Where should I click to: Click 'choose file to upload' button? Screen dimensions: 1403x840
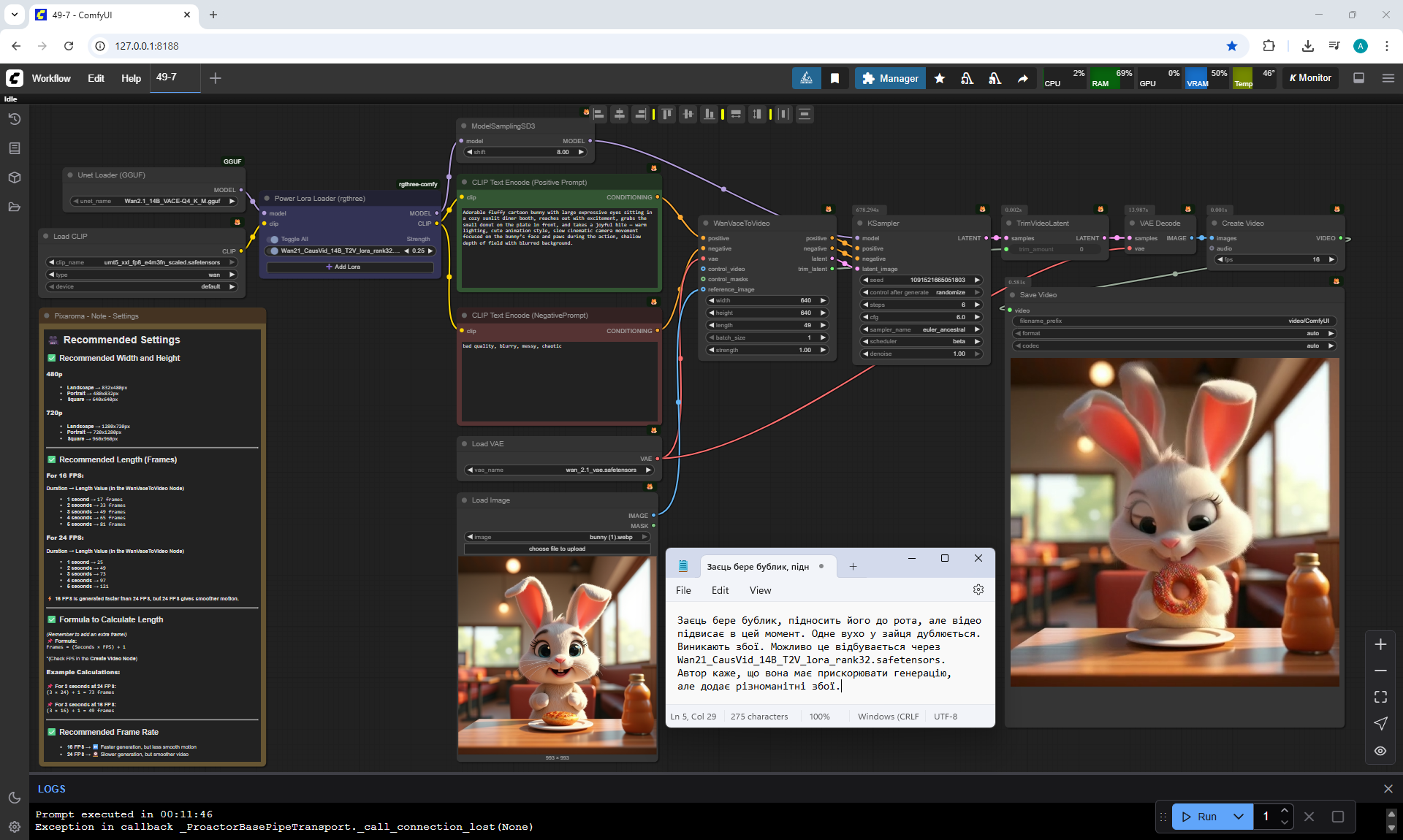[x=557, y=549]
